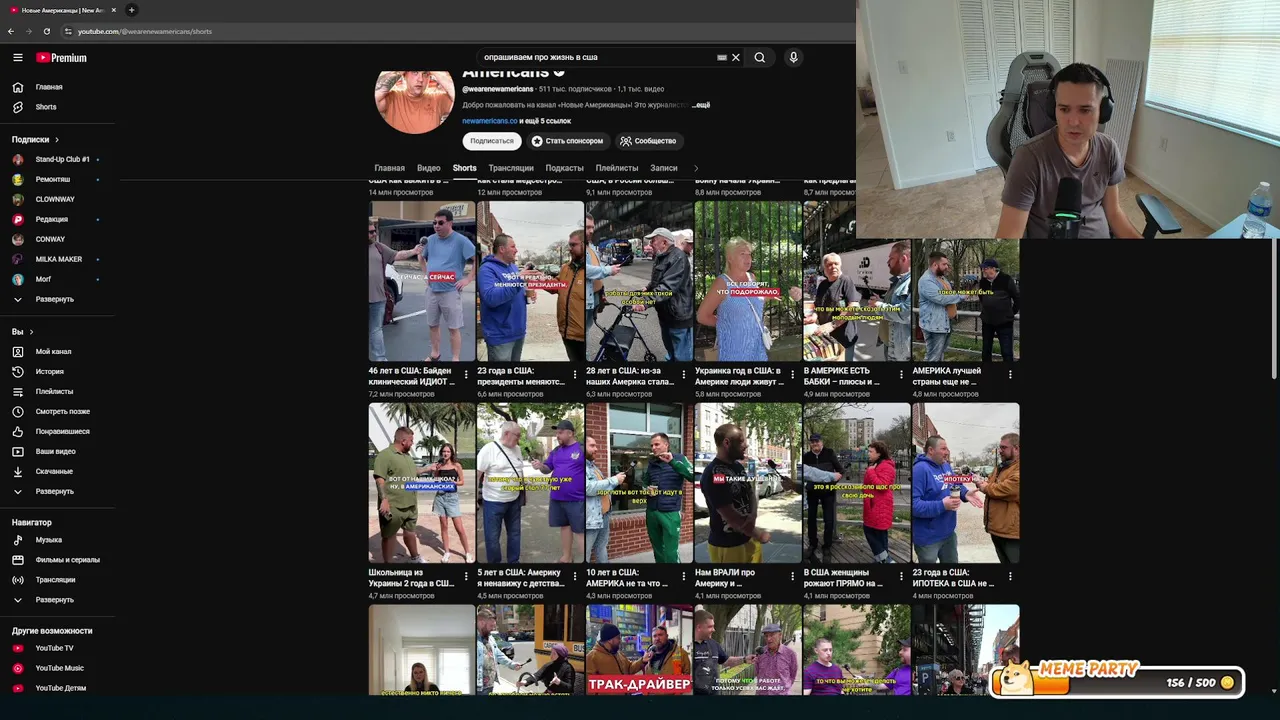Open YouTube TV link

tap(54, 648)
